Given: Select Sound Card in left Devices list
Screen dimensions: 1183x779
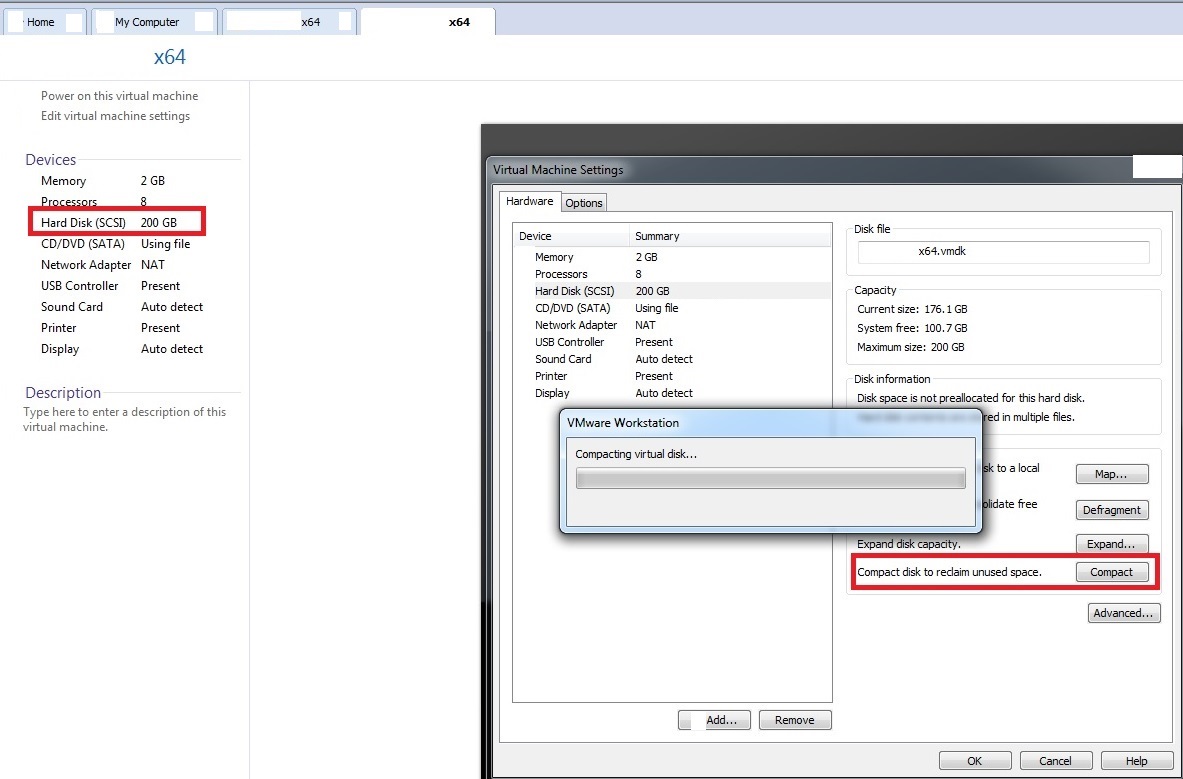Looking at the screenshot, I should pos(121,307).
